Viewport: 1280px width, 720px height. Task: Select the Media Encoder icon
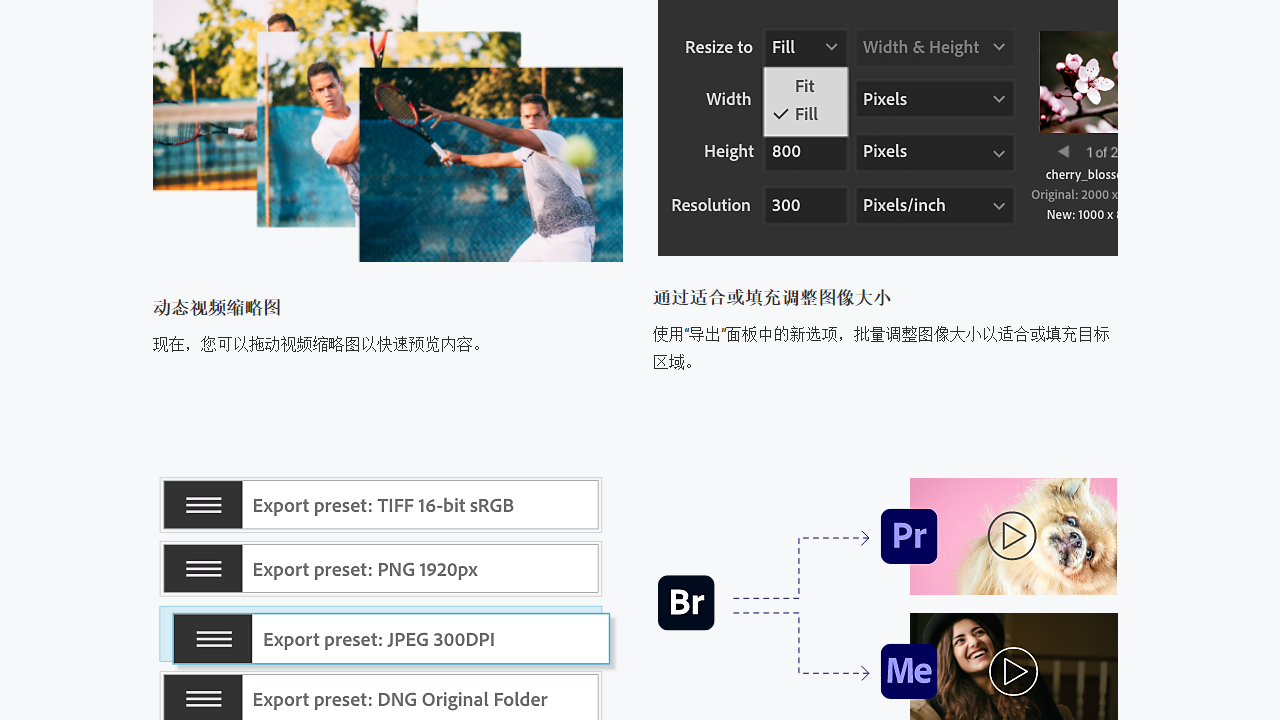pyautogui.click(x=908, y=671)
